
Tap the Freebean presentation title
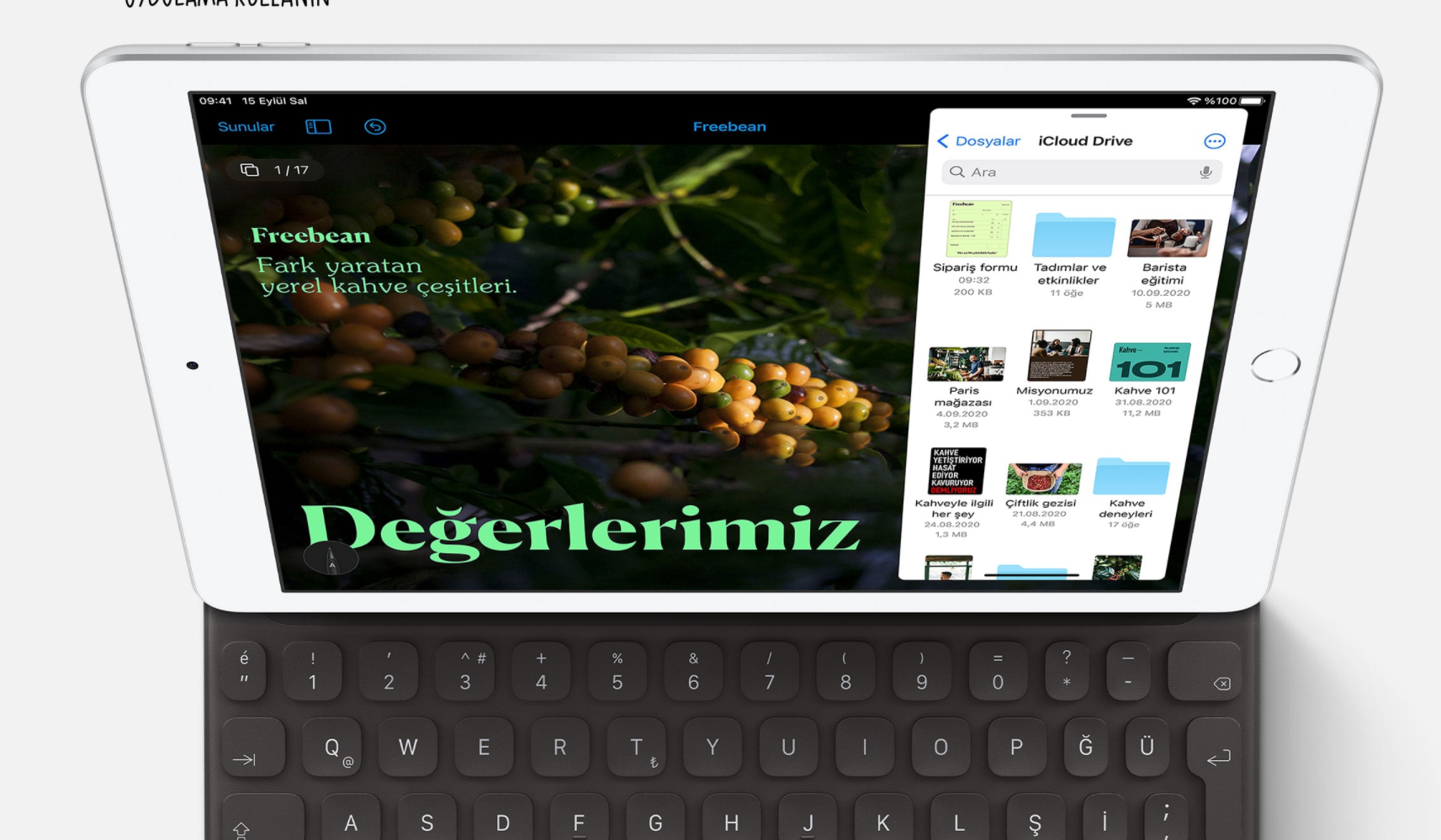pyautogui.click(x=729, y=127)
